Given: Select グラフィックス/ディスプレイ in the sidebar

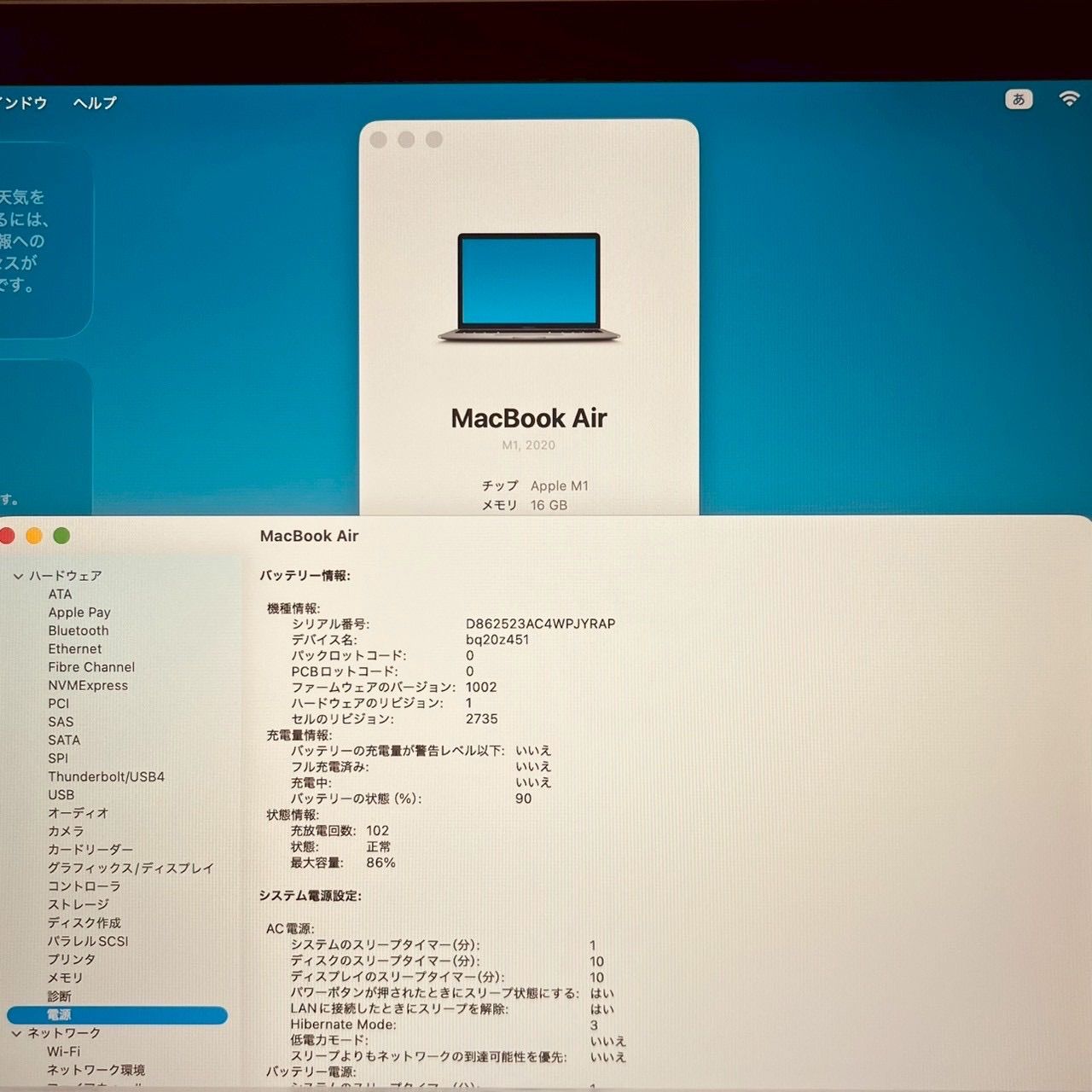Looking at the screenshot, I should pyautogui.click(x=131, y=868).
